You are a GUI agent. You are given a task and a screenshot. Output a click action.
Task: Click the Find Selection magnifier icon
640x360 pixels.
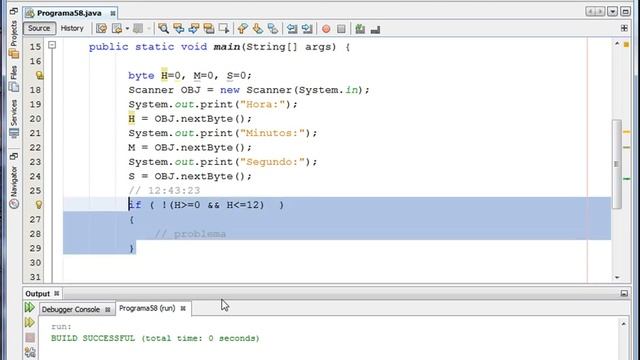[164, 29]
